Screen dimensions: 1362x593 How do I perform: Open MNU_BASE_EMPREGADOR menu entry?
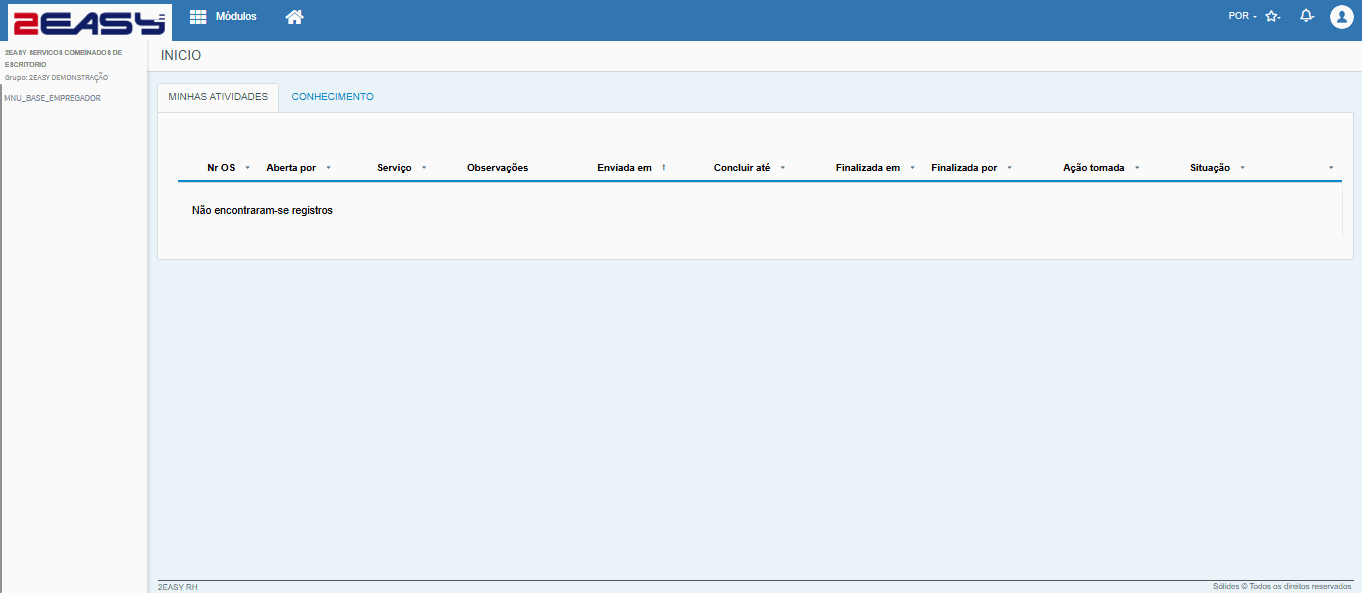click(53, 98)
